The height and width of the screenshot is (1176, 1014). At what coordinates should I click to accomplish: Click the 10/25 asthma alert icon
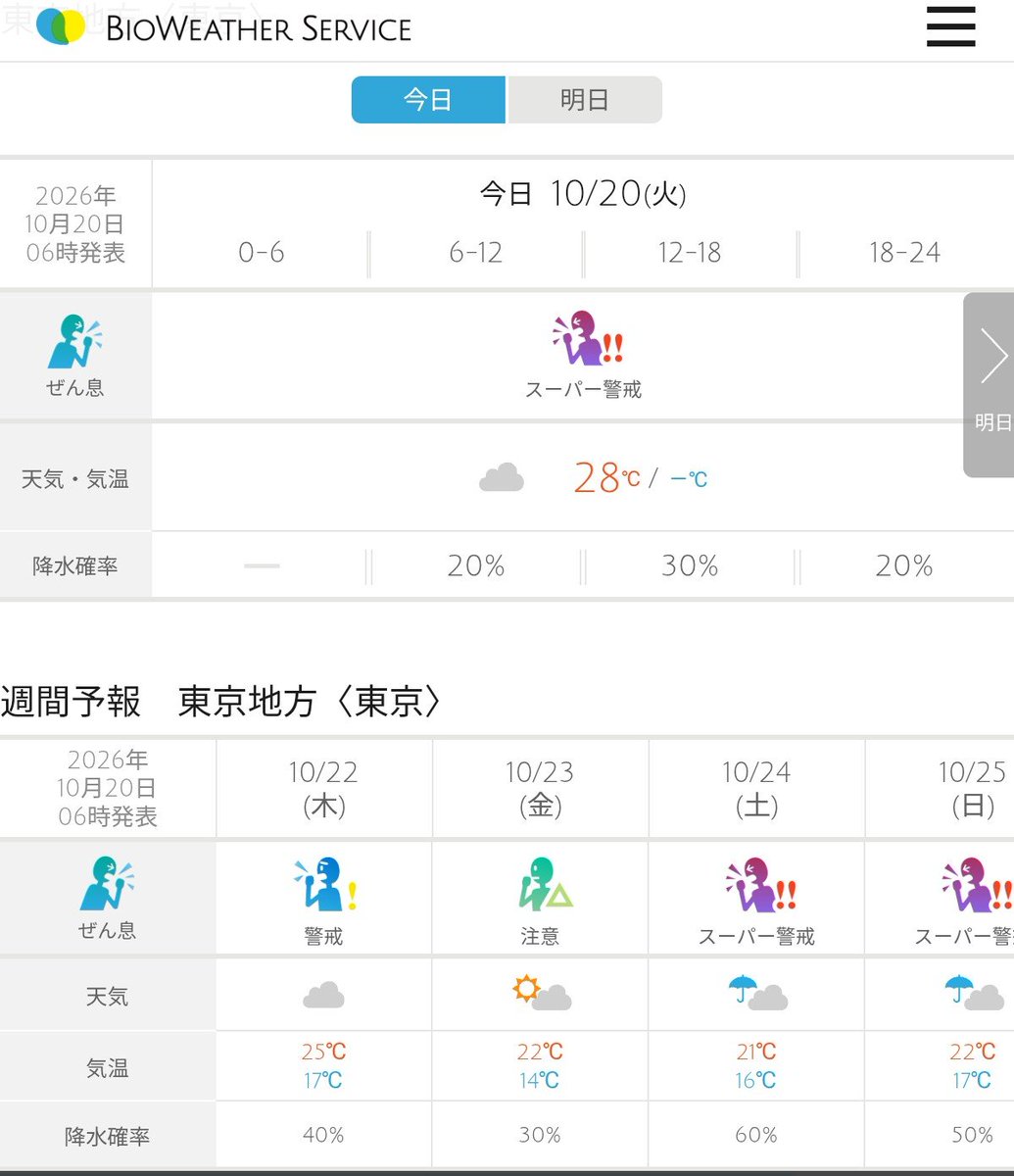(x=977, y=885)
